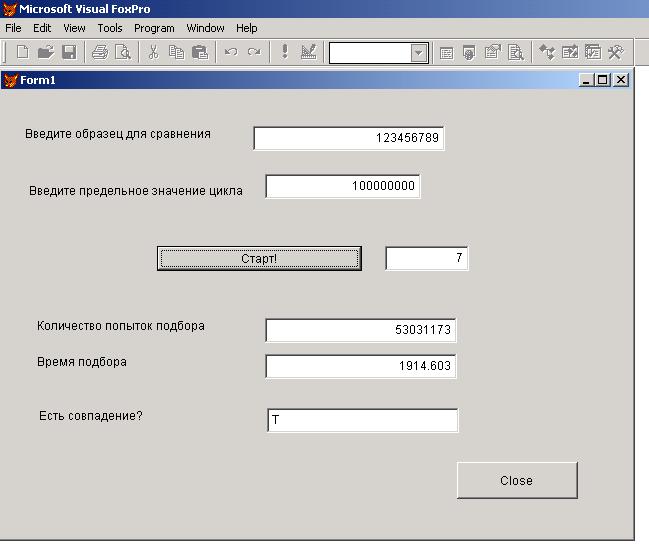649x560 pixels.
Task: Open the Tools menu
Action: [x=110, y=28]
